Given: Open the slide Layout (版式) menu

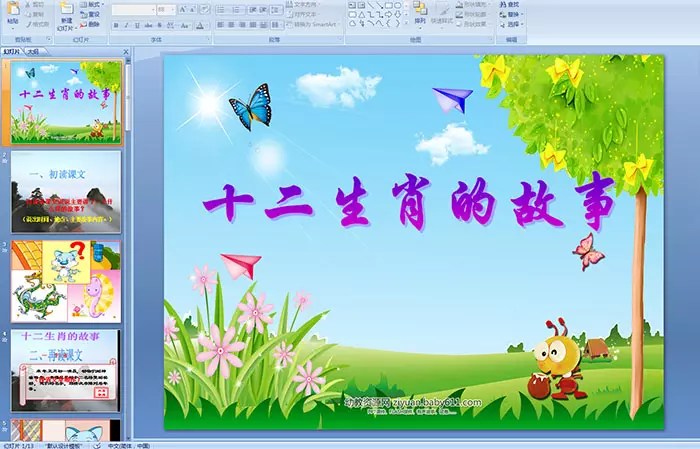Looking at the screenshot, I should point(92,4).
